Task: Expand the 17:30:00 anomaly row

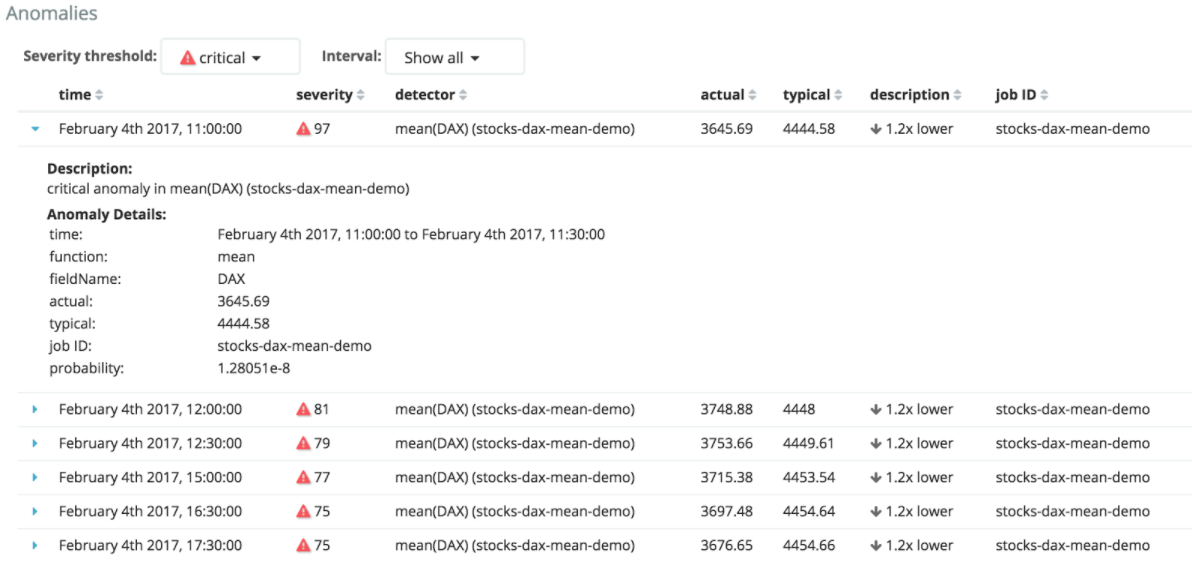Action: point(35,545)
